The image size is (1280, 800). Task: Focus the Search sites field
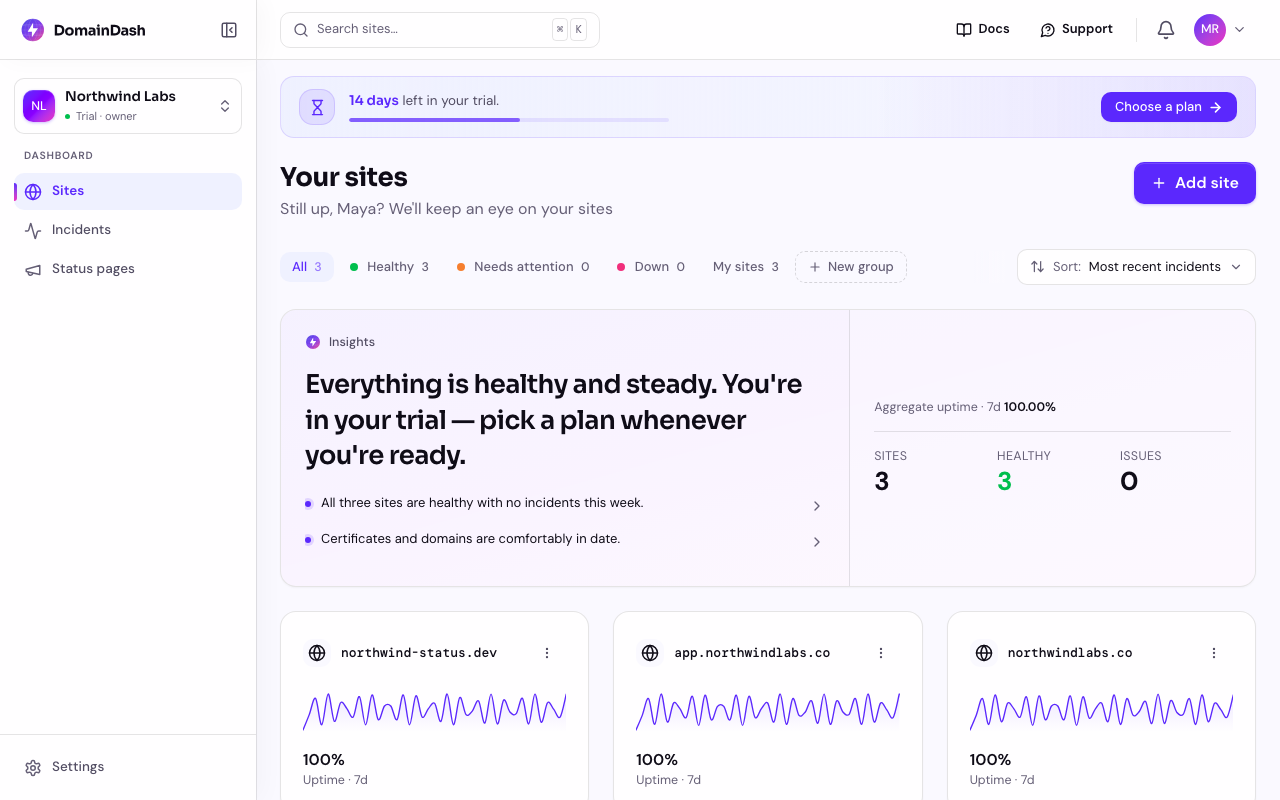[x=440, y=30]
